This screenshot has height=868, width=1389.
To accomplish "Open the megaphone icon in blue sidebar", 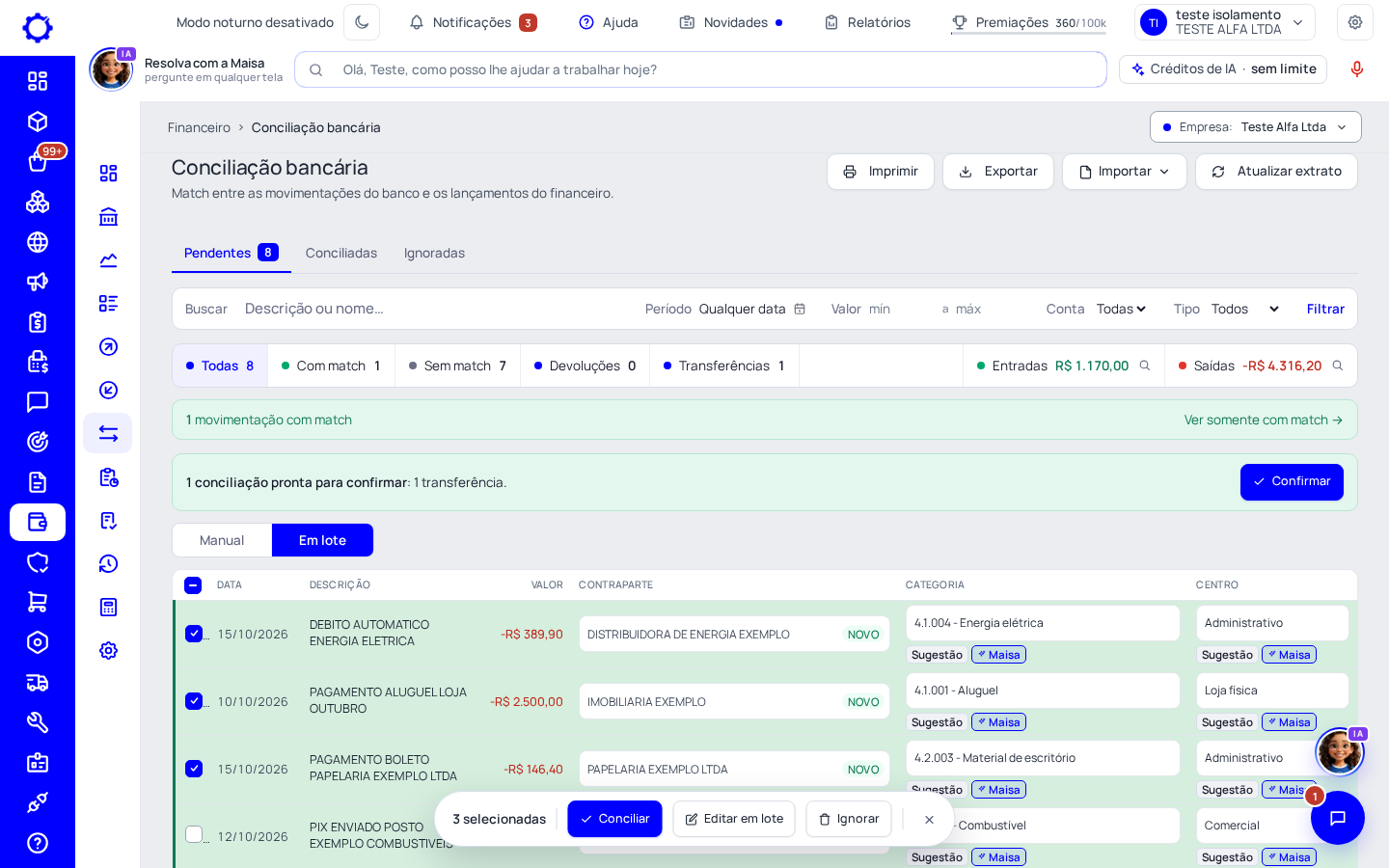I will pos(38,282).
